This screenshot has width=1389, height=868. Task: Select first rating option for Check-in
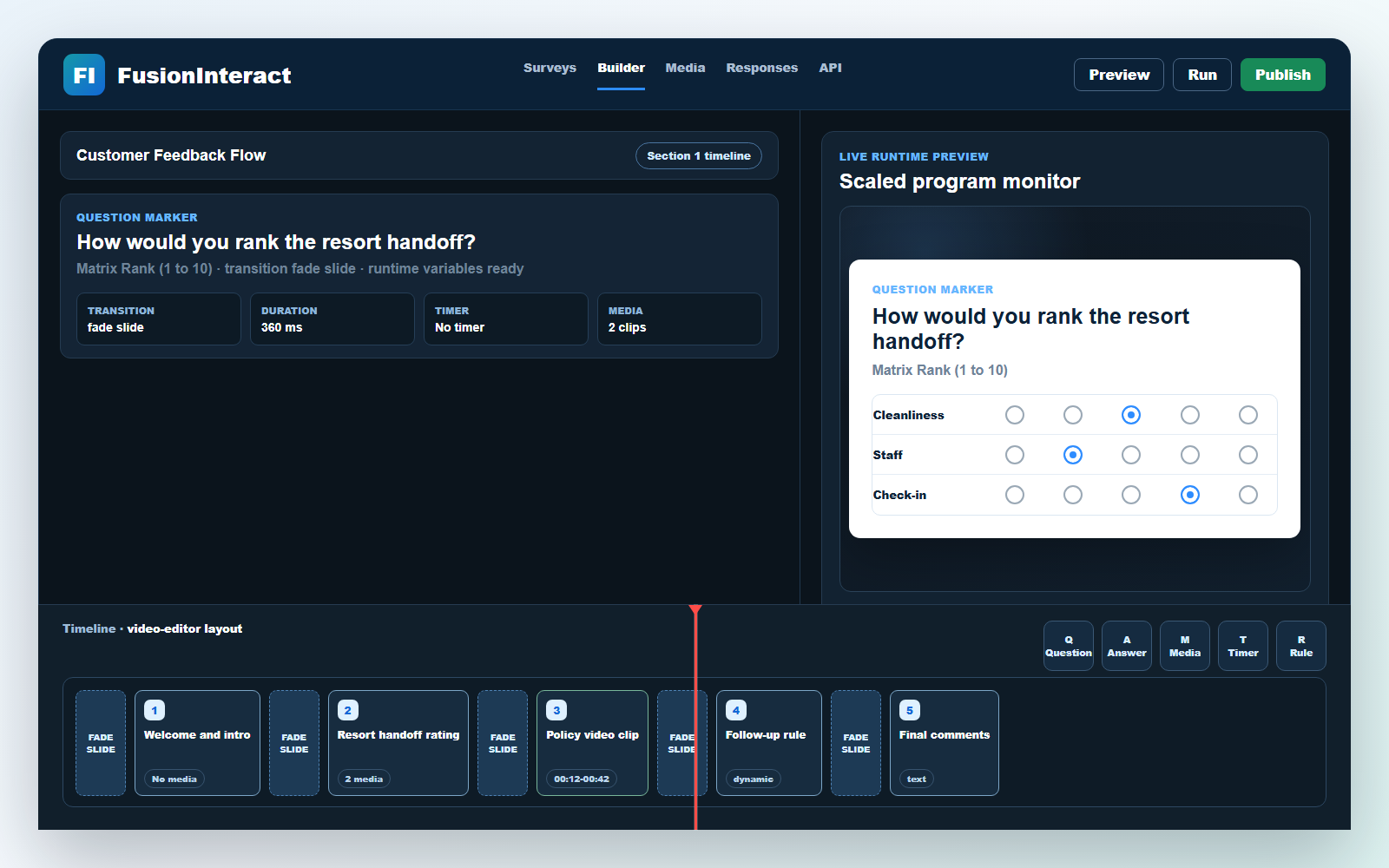pyautogui.click(x=1015, y=495)
